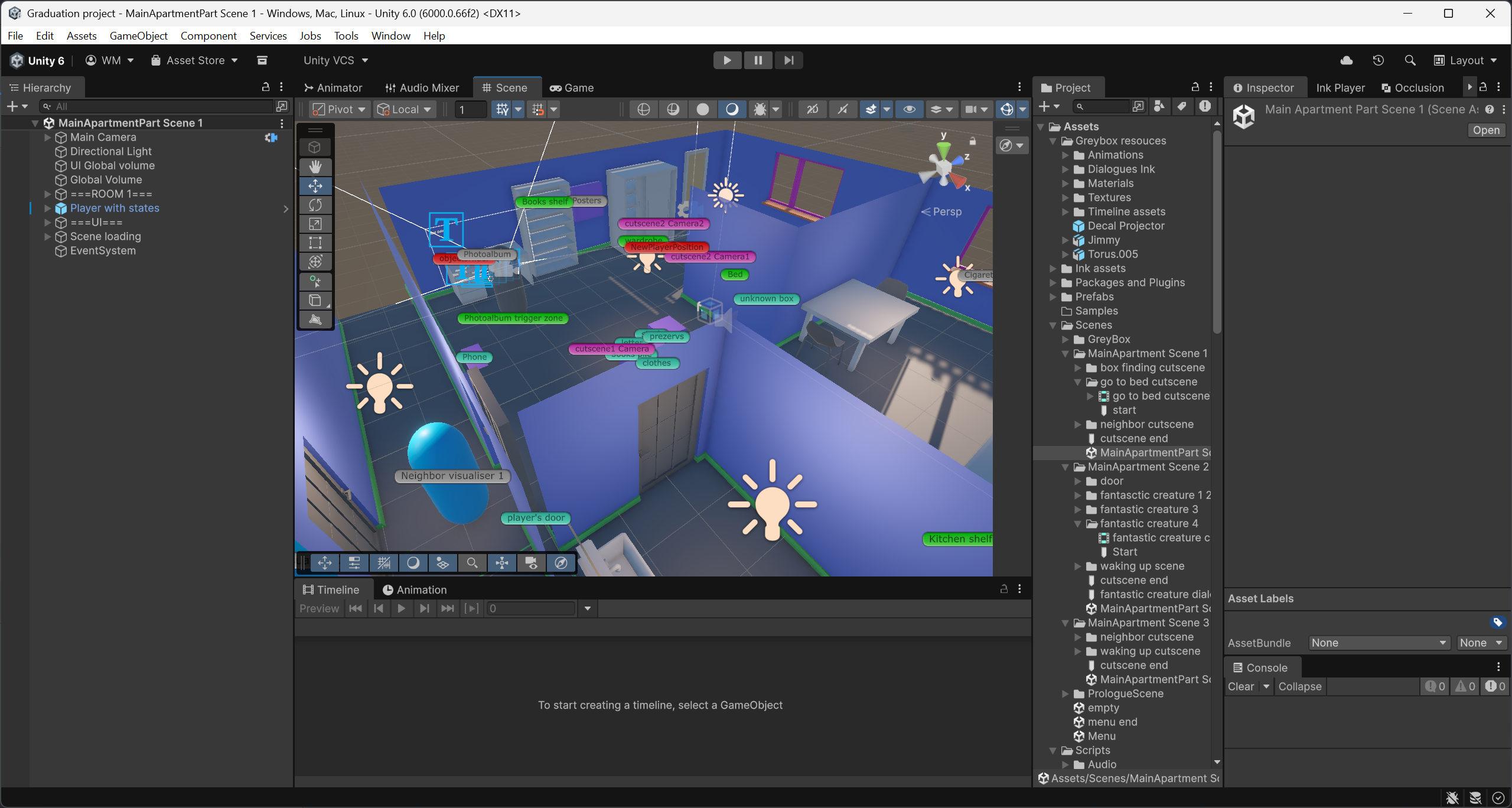Toggle scene visibility eye button
The image size is (1512, 808).
[x=910, y=109]
